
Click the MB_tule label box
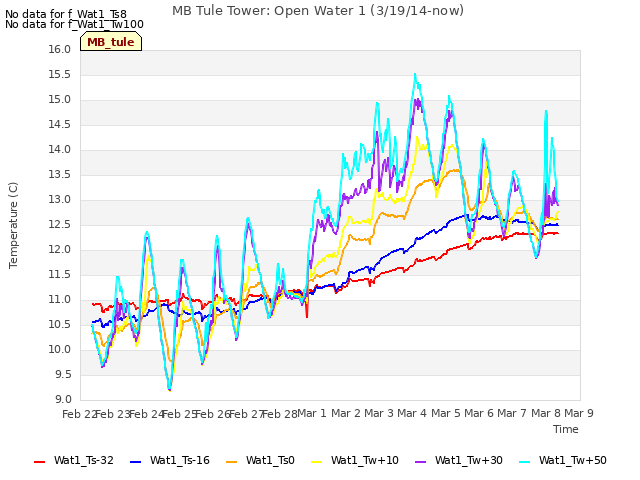pos(111,42)
